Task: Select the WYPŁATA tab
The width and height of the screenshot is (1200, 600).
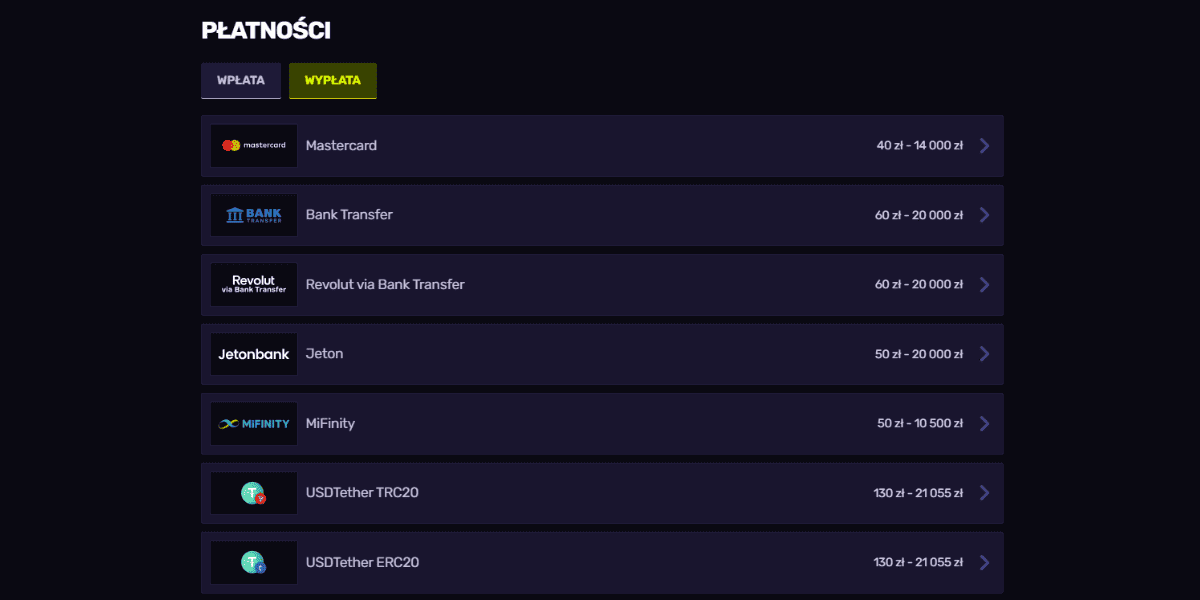Action: [x=333, y=81]
